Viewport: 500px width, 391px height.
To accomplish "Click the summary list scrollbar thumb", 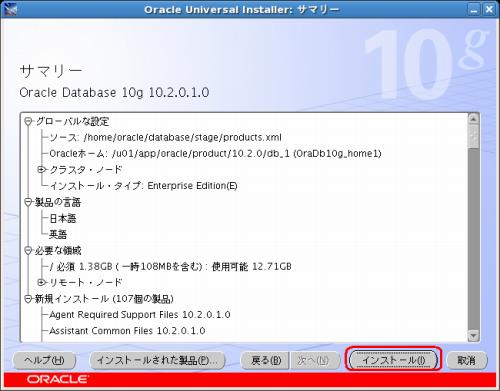I will point(473,136).
